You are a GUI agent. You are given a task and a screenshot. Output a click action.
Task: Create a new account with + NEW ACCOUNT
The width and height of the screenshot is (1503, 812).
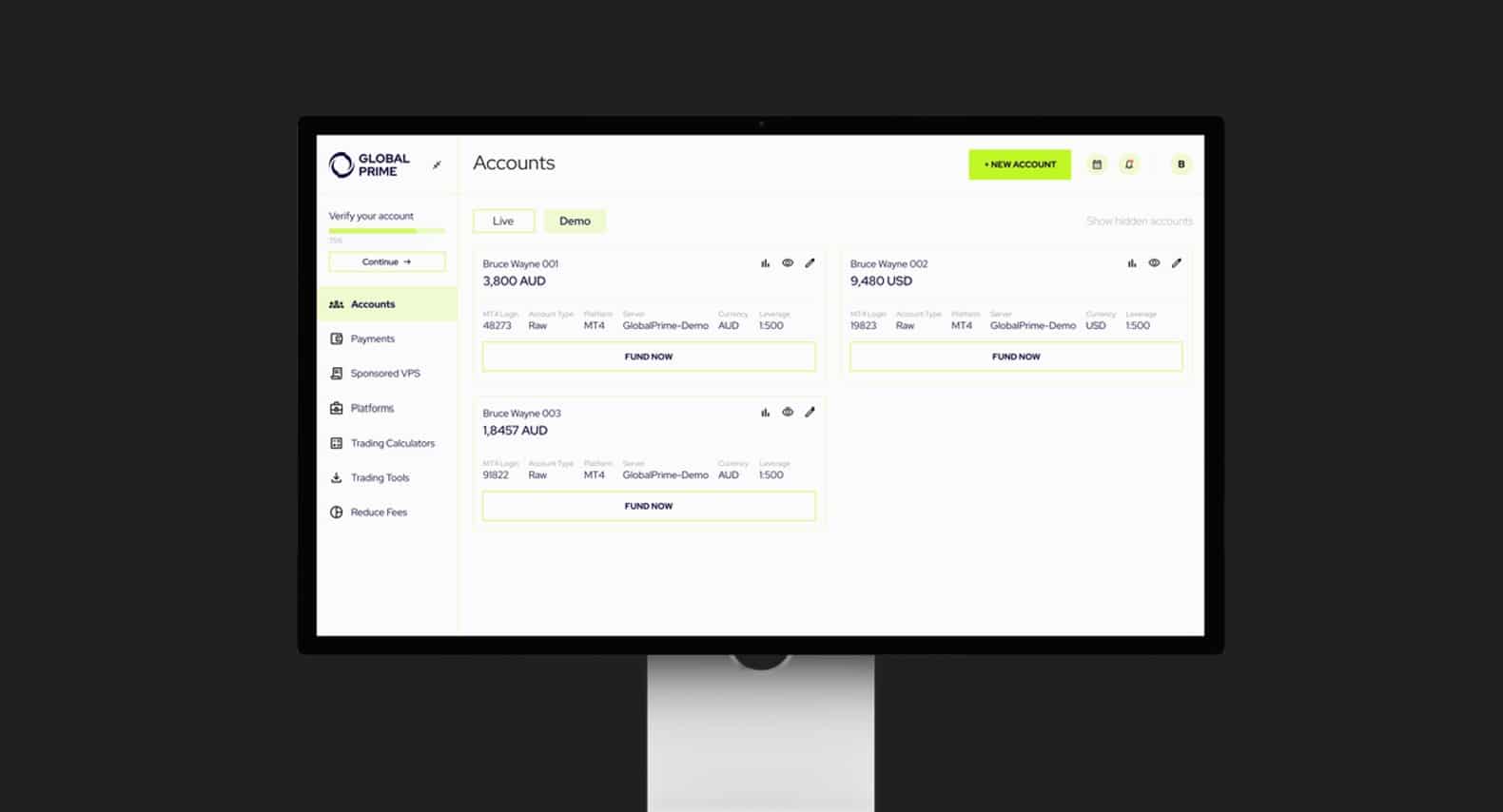(x=1020, y=164)
